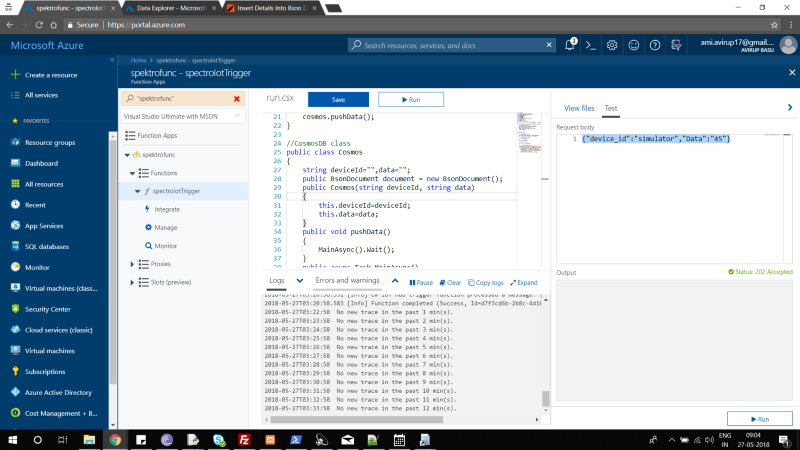Collapse the spectroIotTrigger node arrow

[137, 191]
